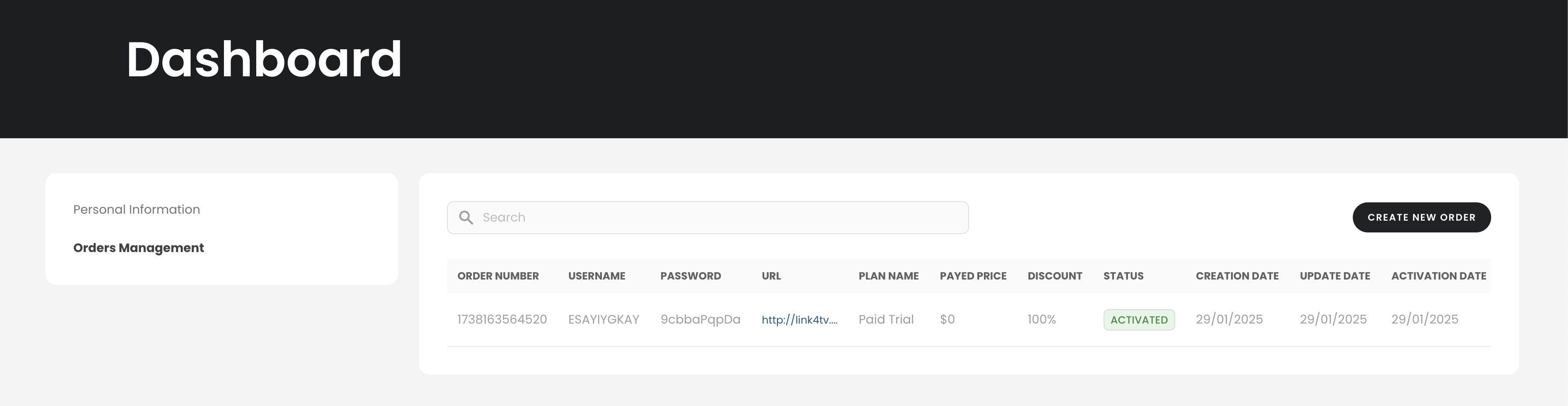Focus the Search input field
The image size is (1568, 406).
(707, 218)
